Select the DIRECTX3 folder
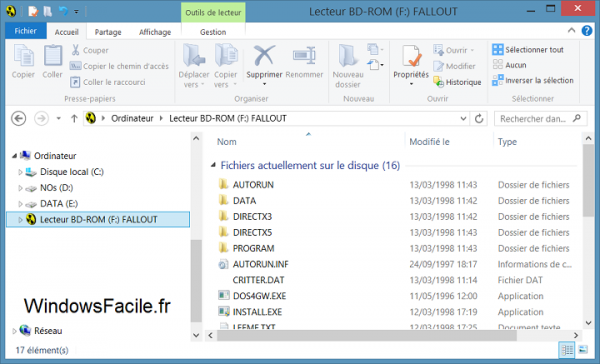600x364 pixels. coord(253,217)
